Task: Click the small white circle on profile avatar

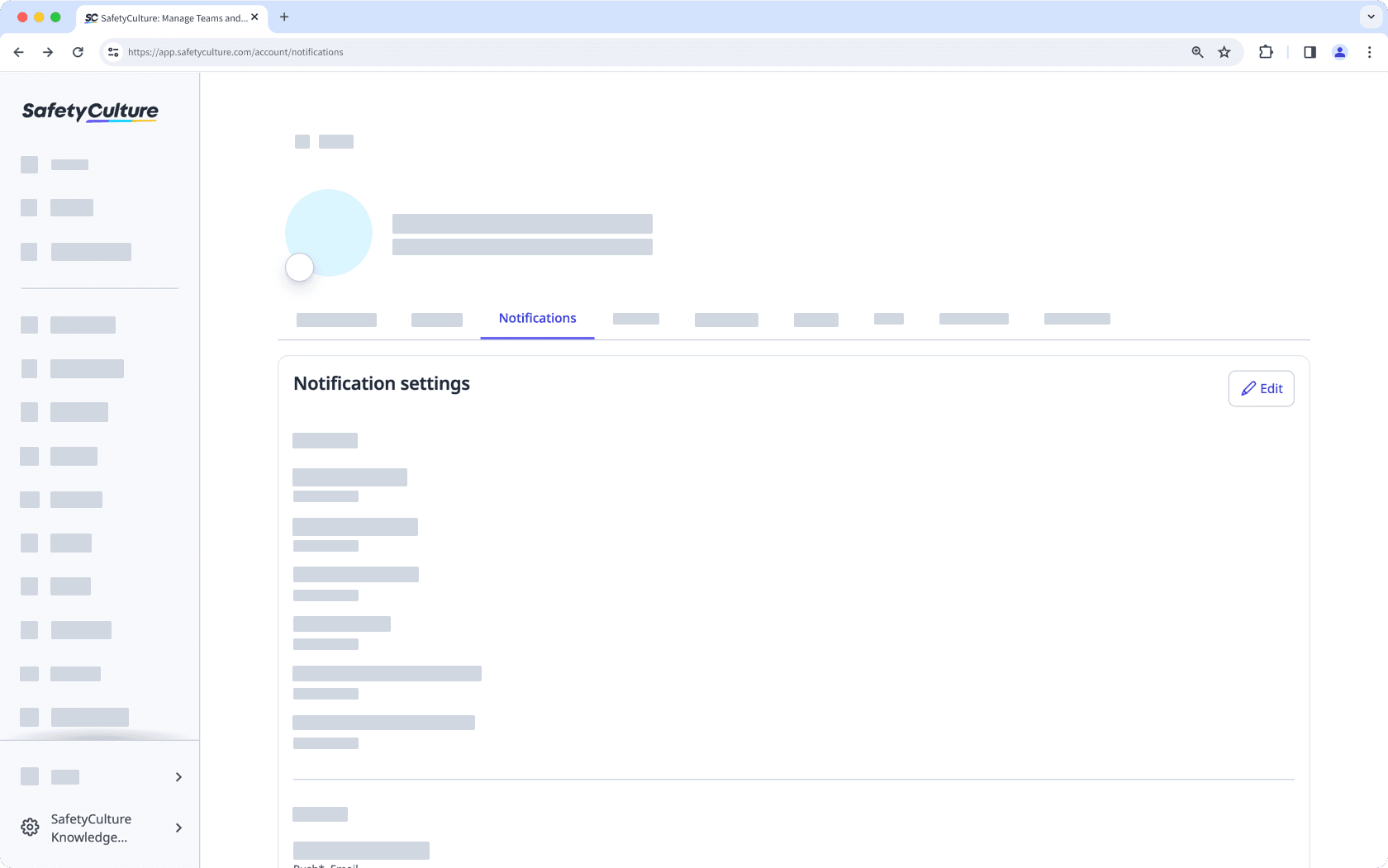Action: [299, 268]
